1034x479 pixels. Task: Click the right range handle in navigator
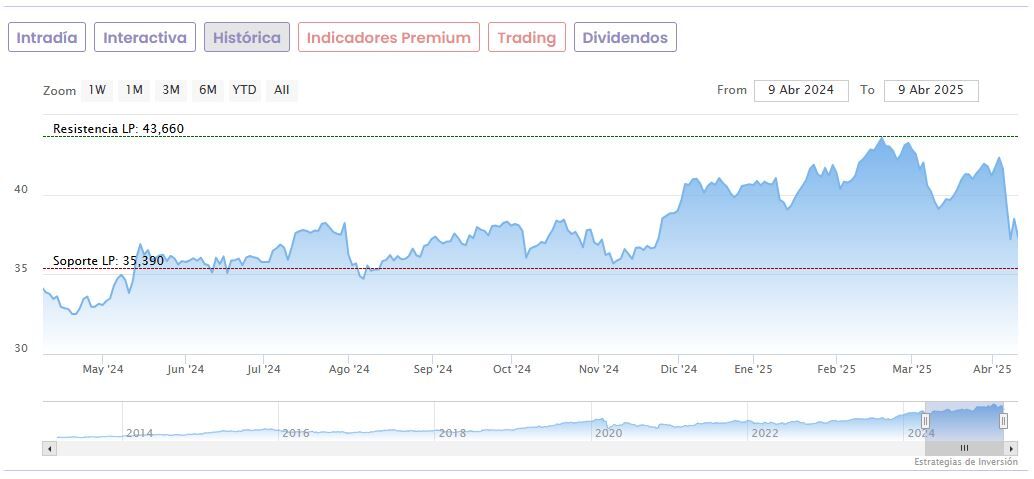[1003, 421]
